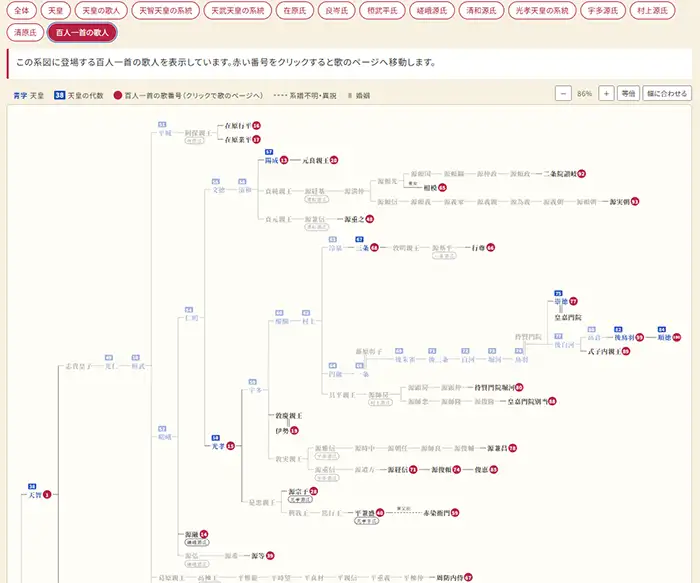Click the red 1 badge next to 天智
The image size is (700, 583).
(47, 495)
